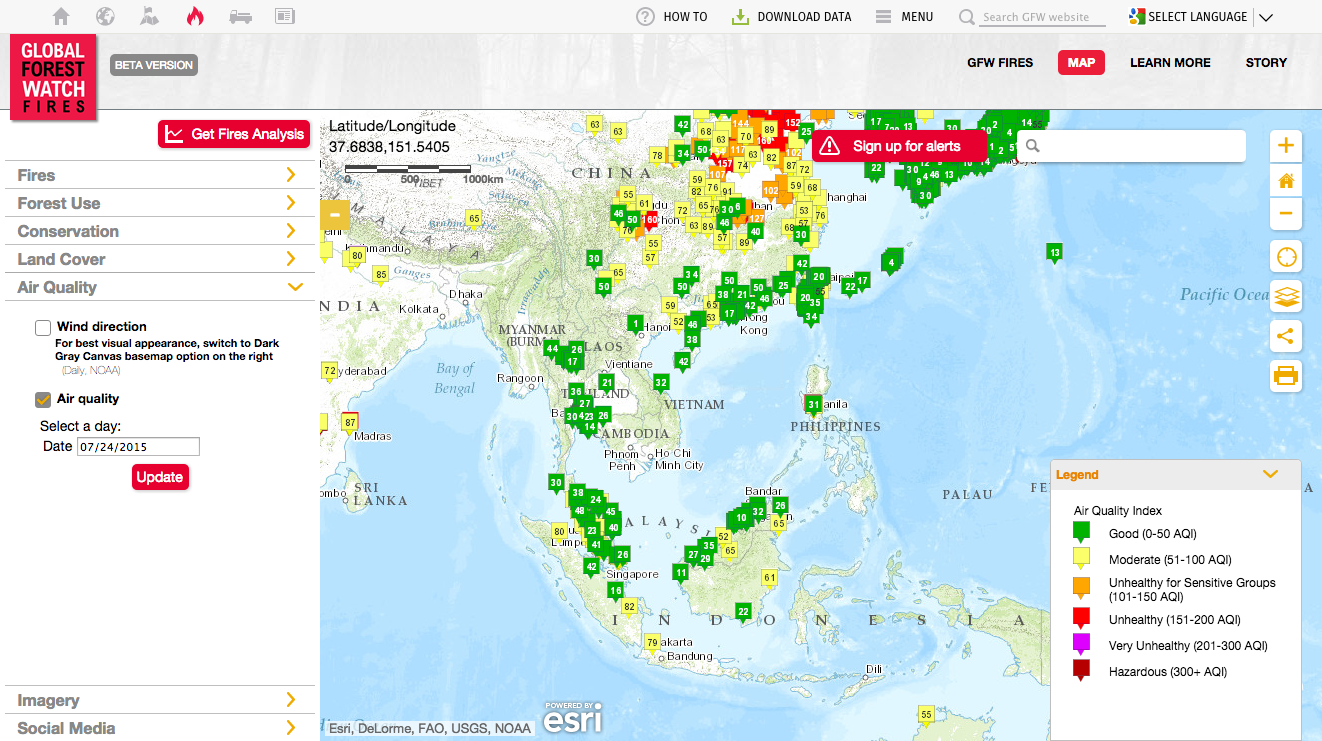Click the Get Fires Analysis button
1322x741 pixels.
pyautogui.click(x=234, y=134)
